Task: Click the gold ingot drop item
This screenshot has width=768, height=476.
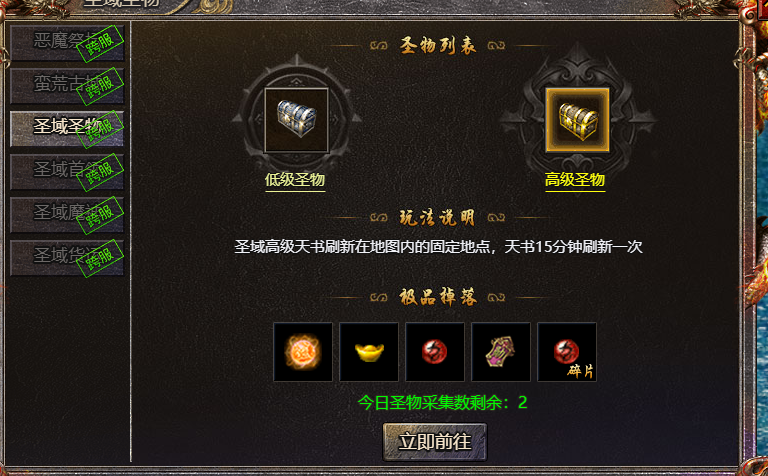Action: pos(369,352)
